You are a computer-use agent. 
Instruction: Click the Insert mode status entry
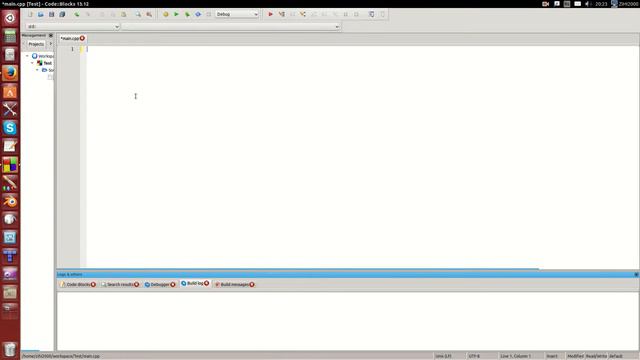tap(552, 356)
